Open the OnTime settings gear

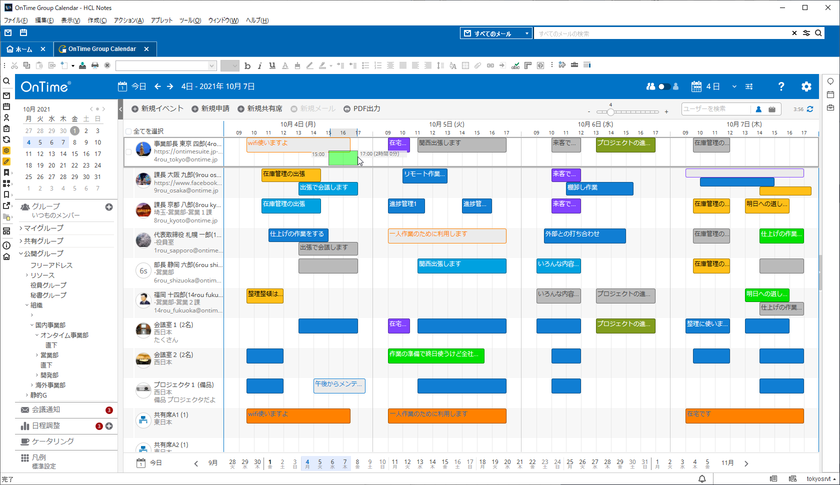coord(806,86)
